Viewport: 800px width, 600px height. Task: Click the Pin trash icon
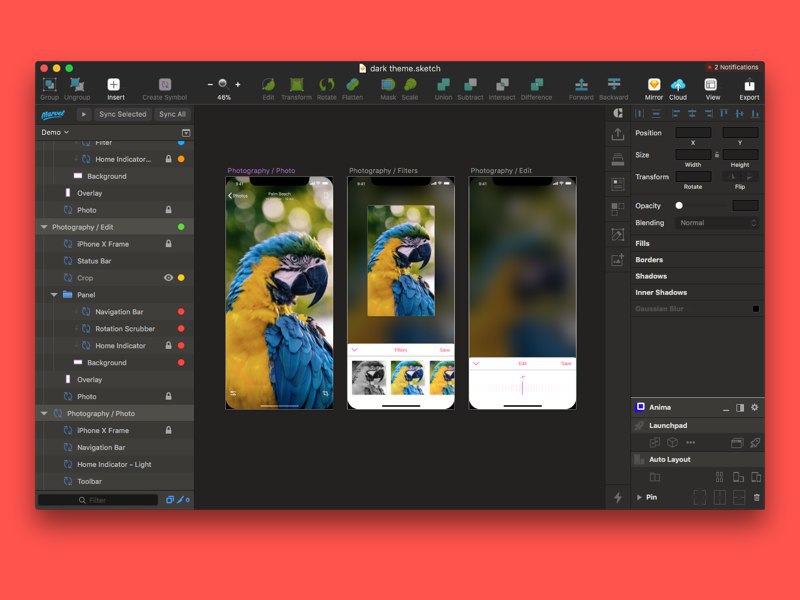point(757,497)
